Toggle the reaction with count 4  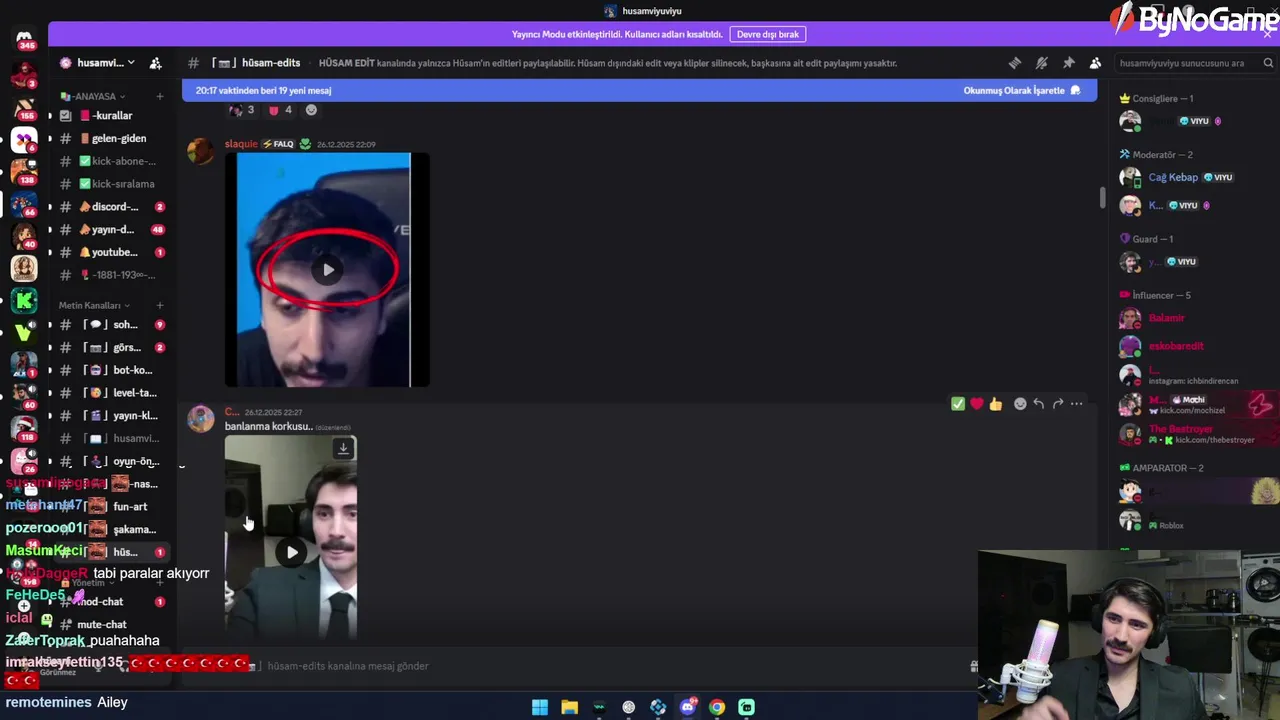[280, 110]
